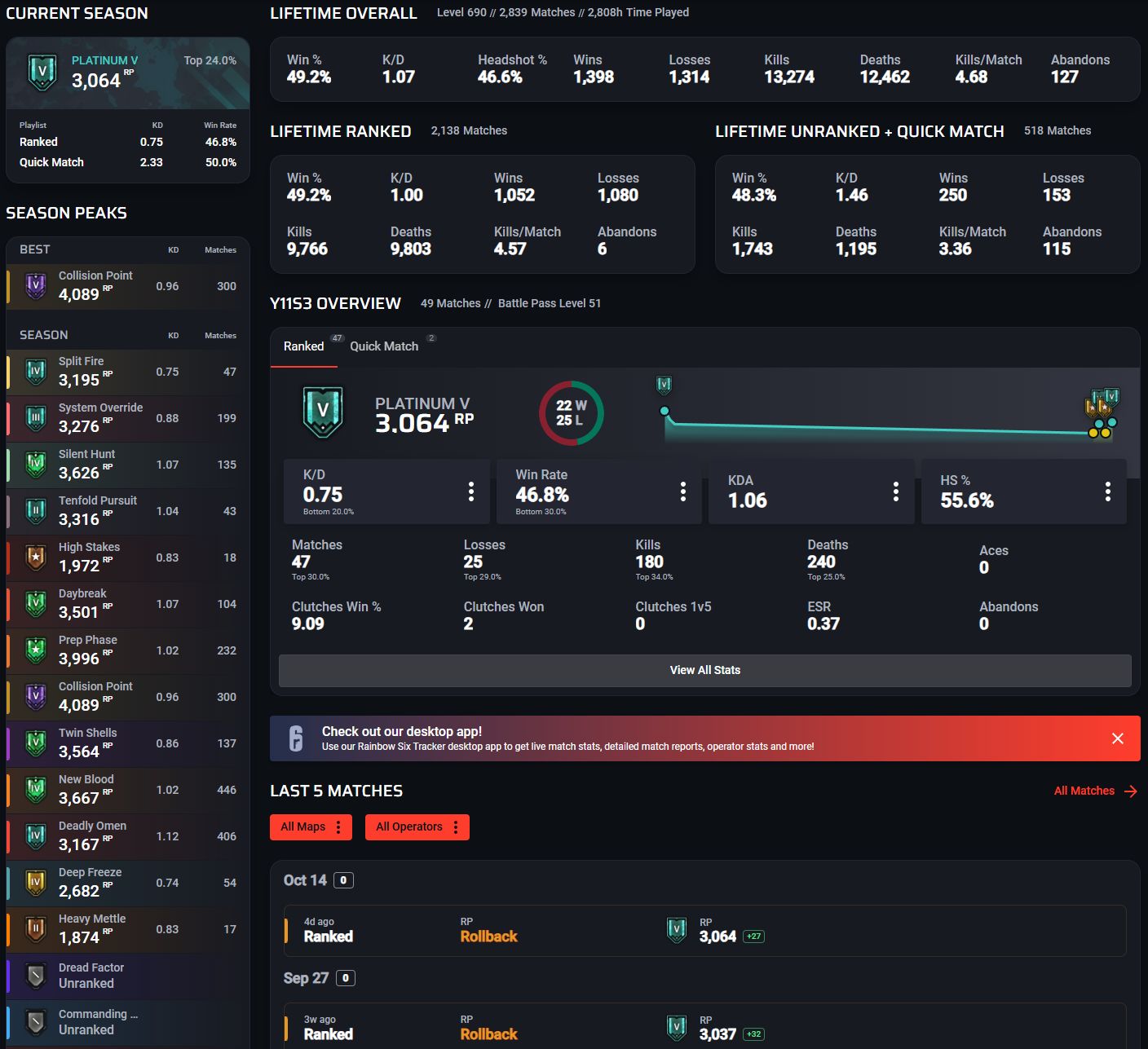Click the Sep 27 match count badge
This screenshot has width=1148, height=1049.
point(346,978)
